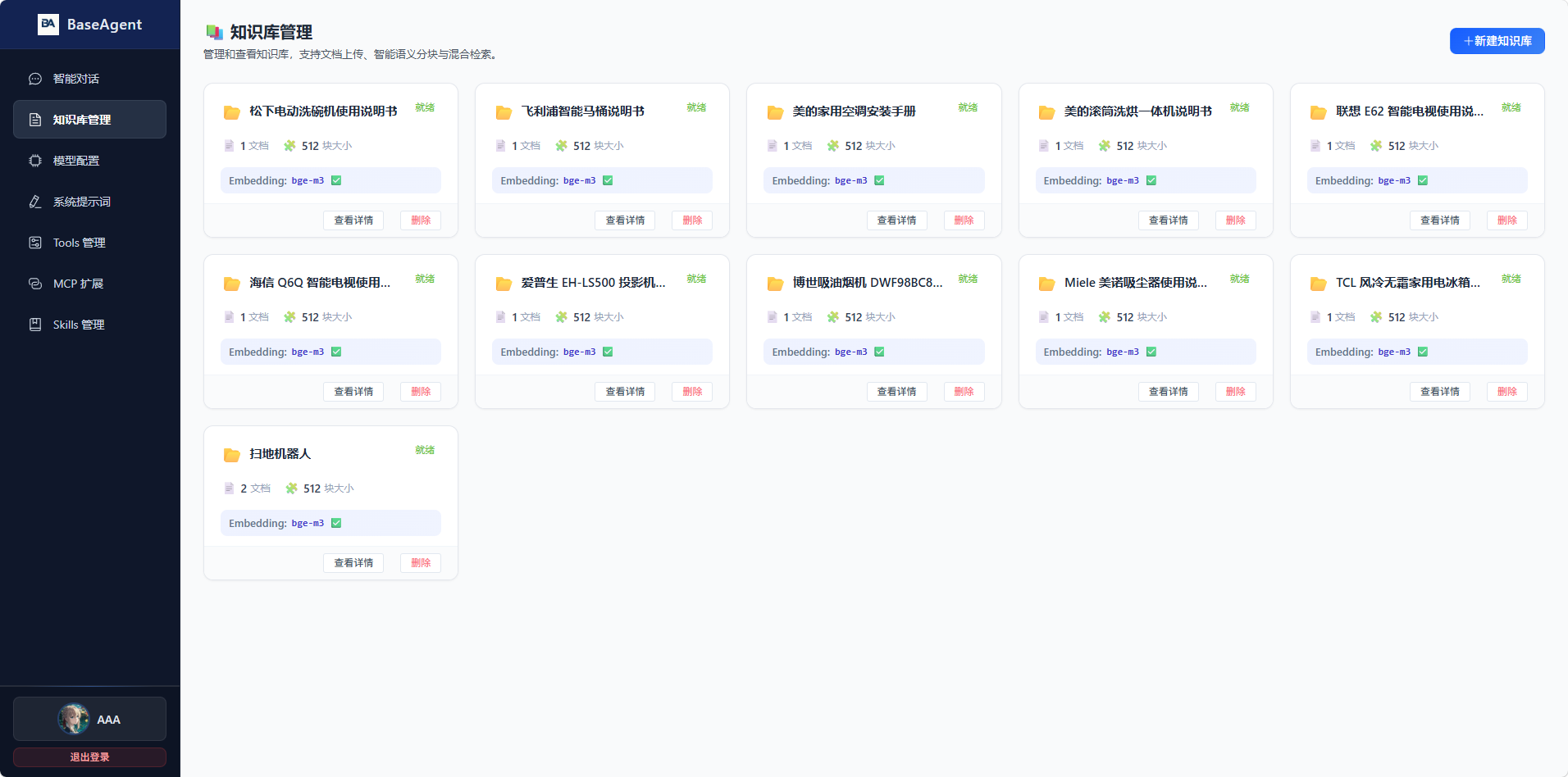
Task: Open 智能对话 from the sidebar menu
Action: 89,79
